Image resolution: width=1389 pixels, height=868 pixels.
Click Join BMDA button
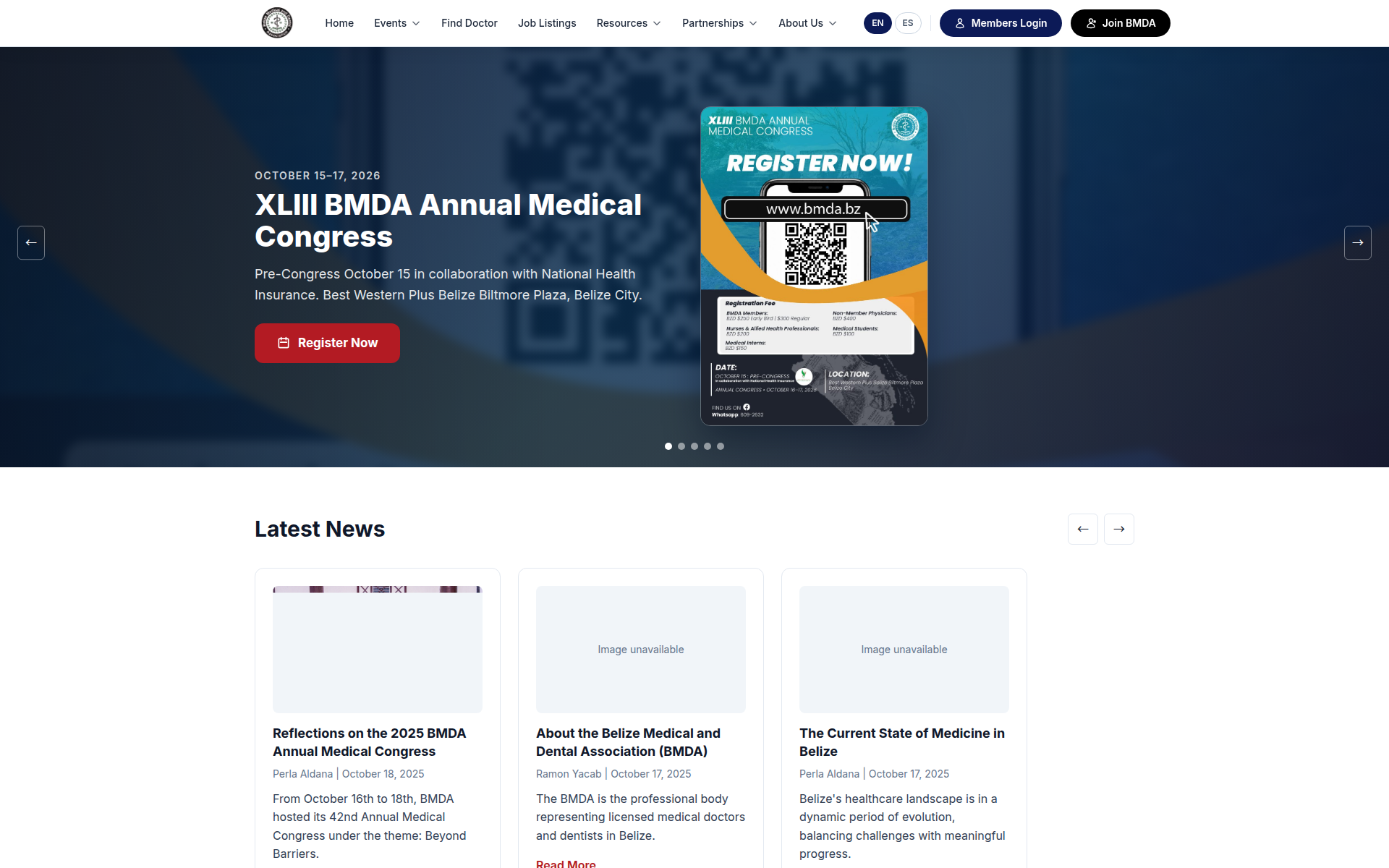(1120, 23)
